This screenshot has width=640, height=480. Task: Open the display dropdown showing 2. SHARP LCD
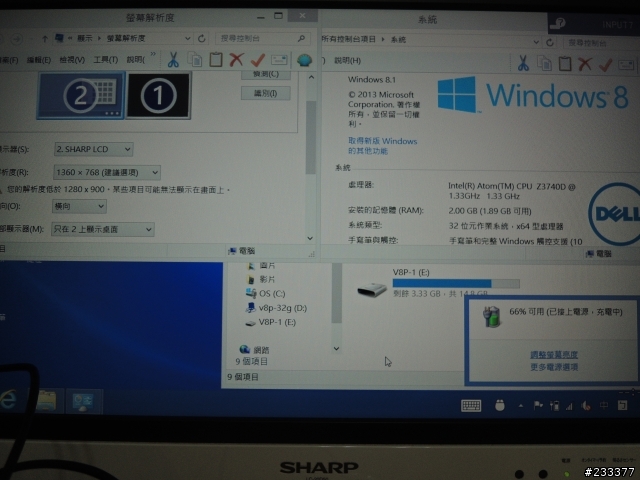pyautogui.click(x=93, y=149)
